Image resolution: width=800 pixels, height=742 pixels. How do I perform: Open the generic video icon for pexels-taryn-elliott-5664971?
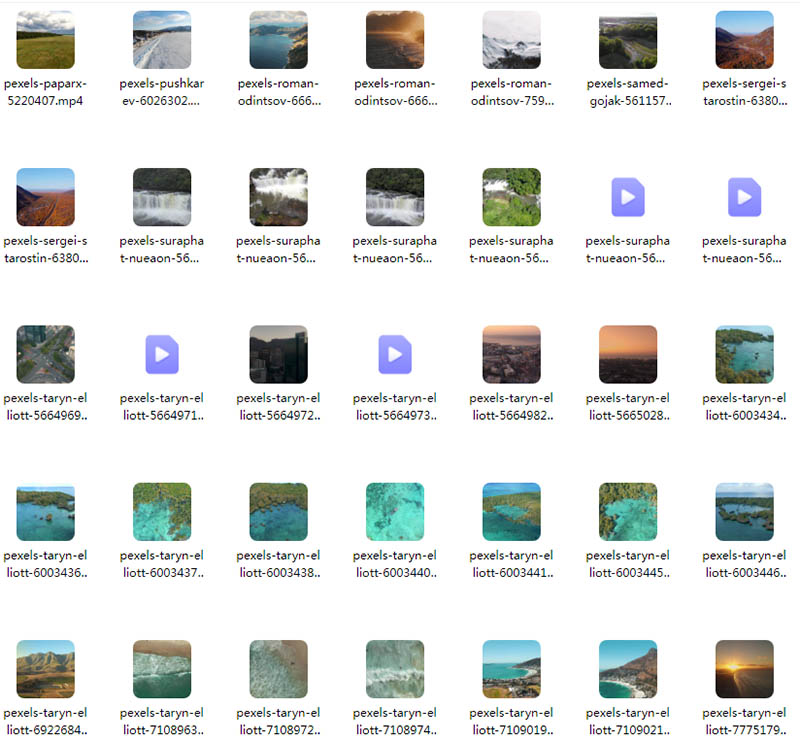click(x=162, y=354)
